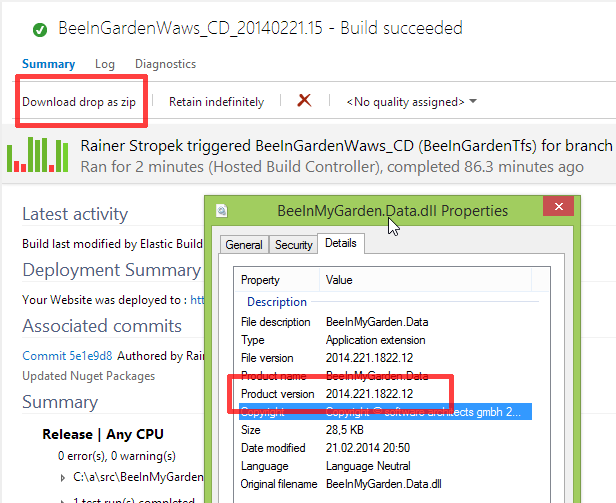This screenshot has height=503, width=616.
Task: Open the Diagnostics tab
Action: click(165, 64)
